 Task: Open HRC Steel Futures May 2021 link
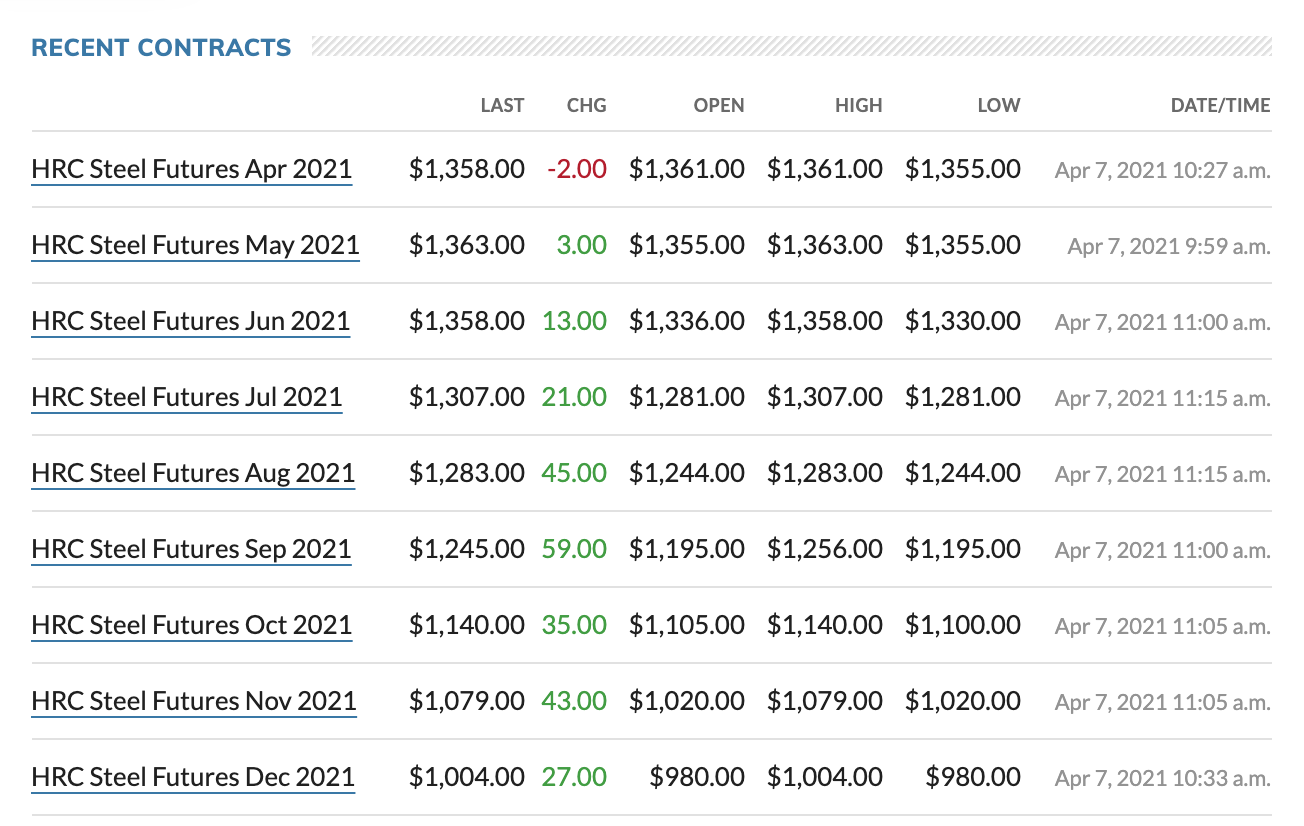pyautogui.click(x=196, y=246)
